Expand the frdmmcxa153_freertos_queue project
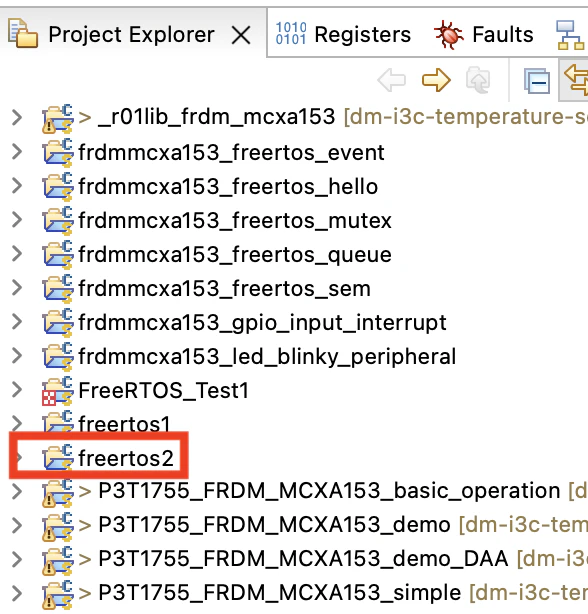Viewport: 588px width, 614px height. (16, 254)
